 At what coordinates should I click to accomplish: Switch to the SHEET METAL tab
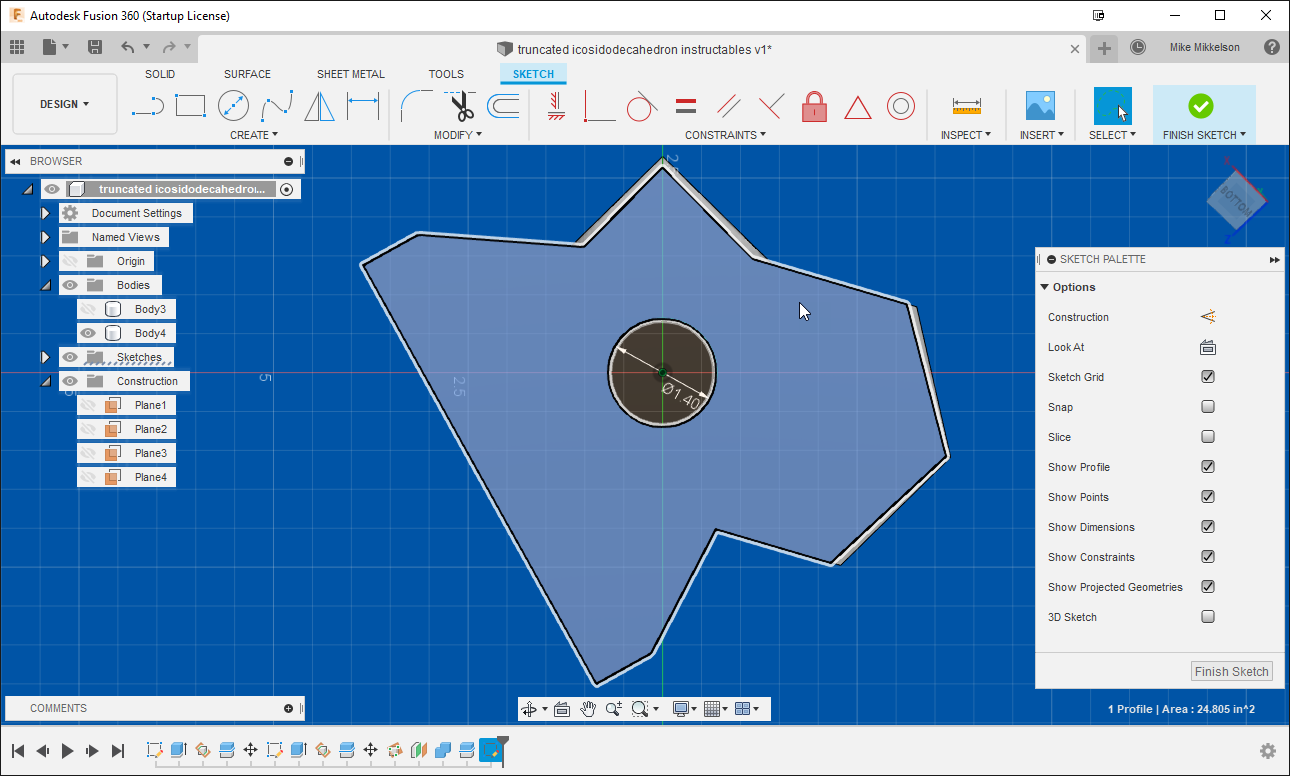351,73
